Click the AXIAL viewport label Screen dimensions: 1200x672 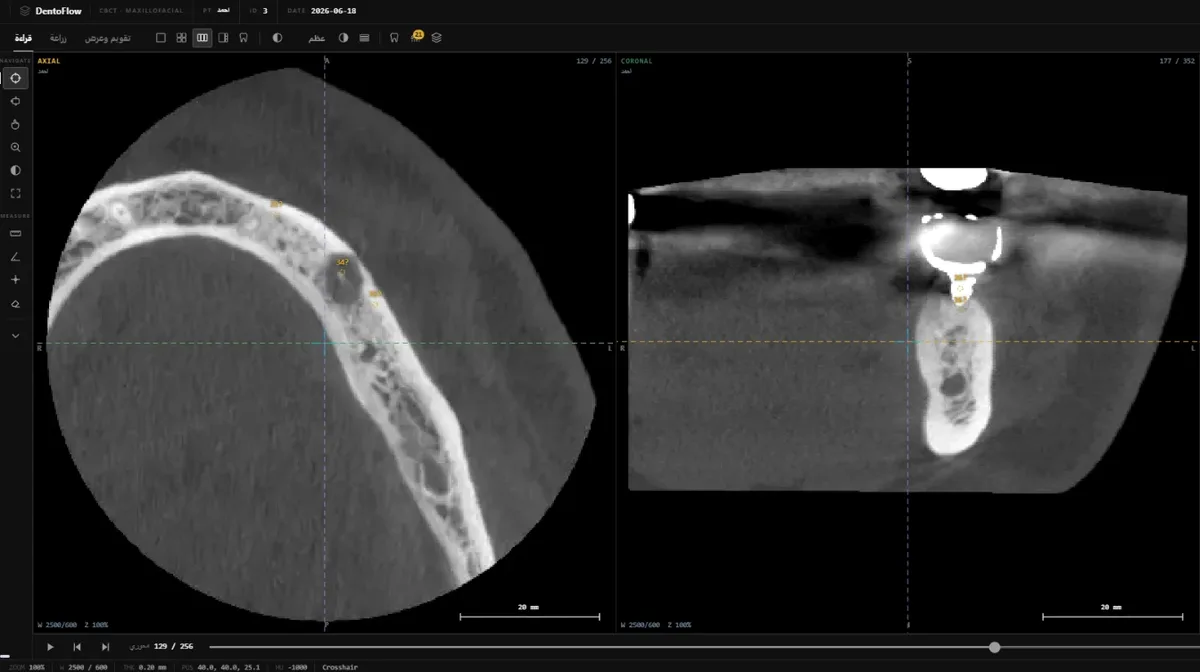point(49,61)
